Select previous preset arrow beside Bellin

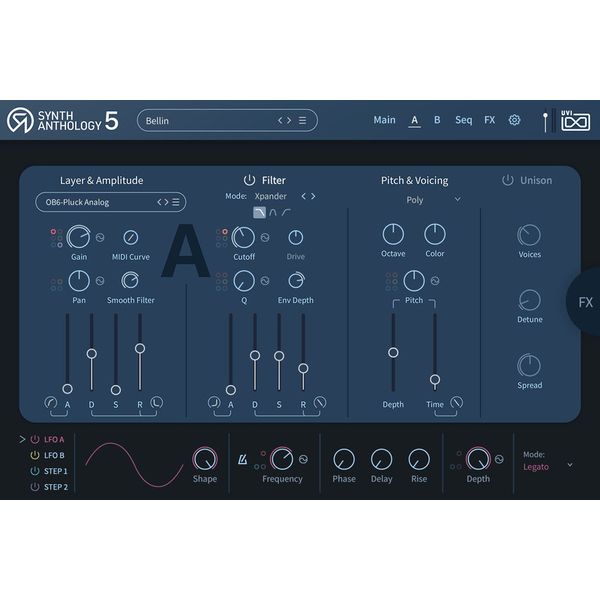[x=280, y=121]
